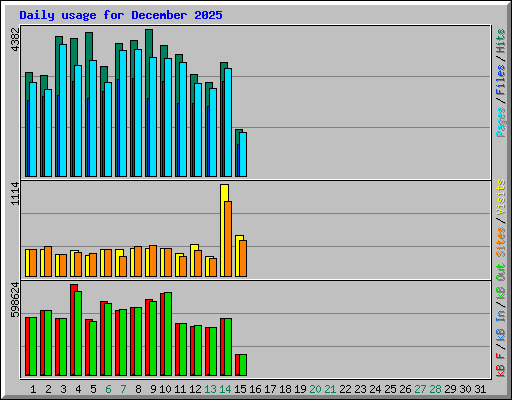
Task: Click the orange sites bar for day 14
Action: (228, 239)
